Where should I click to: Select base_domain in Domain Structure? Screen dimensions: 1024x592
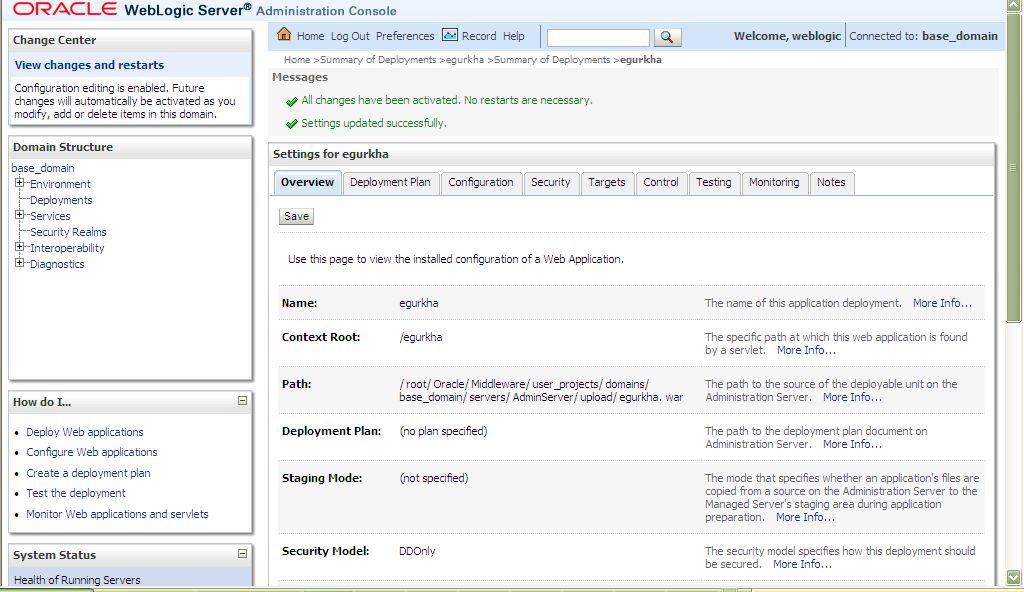pyautogui.click(x=43, y=168)
